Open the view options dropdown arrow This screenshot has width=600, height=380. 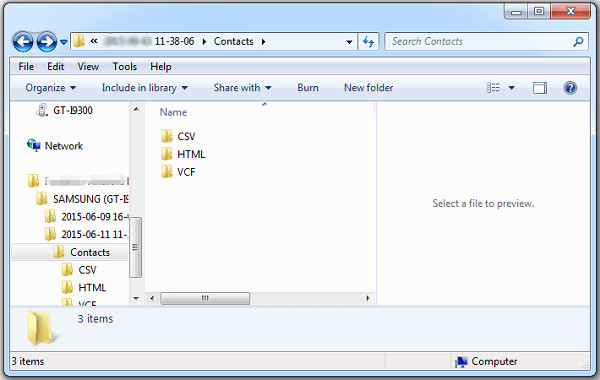point(511,88)
